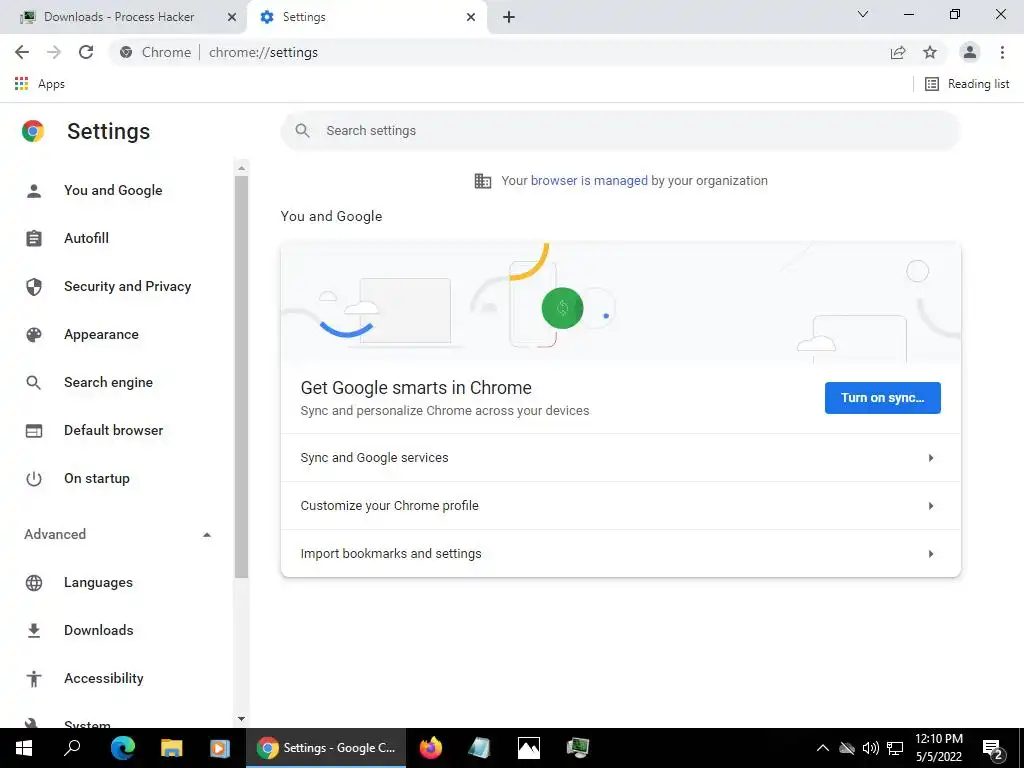Expand Customize your Chrome profile
The image size is (1024, 768).
[x=620, y=506]
